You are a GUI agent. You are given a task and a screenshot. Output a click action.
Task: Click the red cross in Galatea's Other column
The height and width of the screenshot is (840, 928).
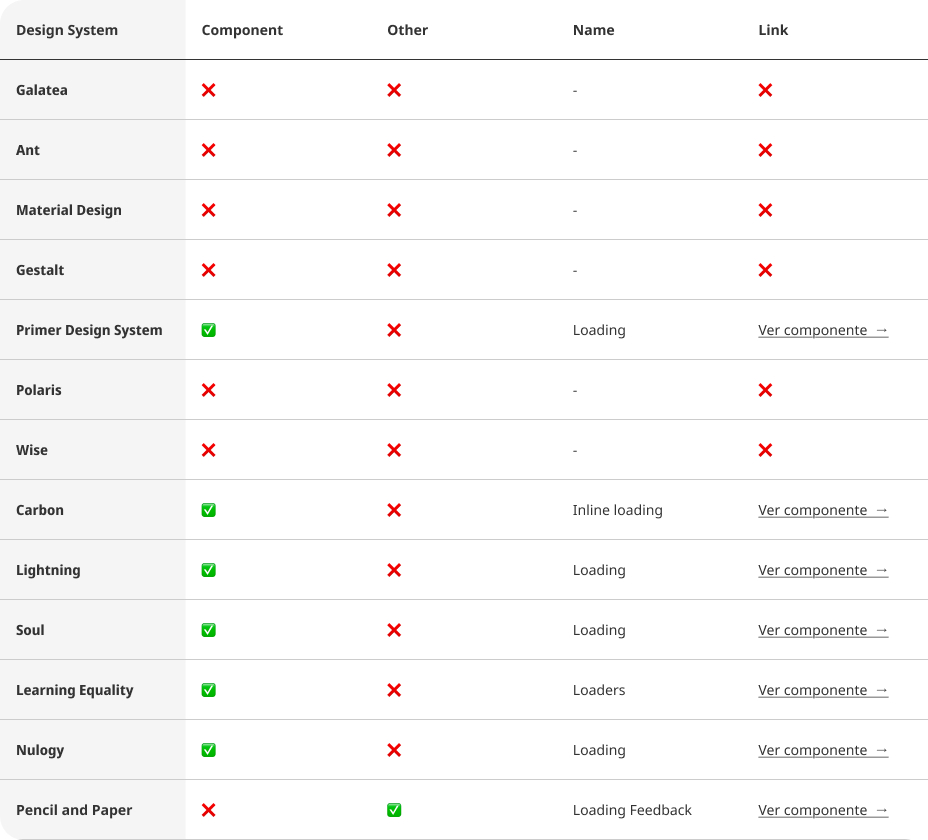pyautogui.click(x=394, y=90)
